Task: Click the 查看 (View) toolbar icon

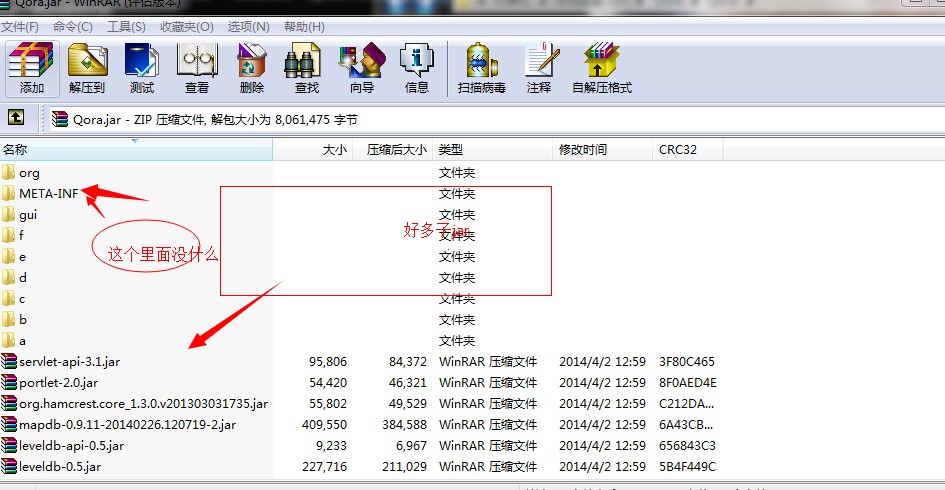Action: point(196,69)
